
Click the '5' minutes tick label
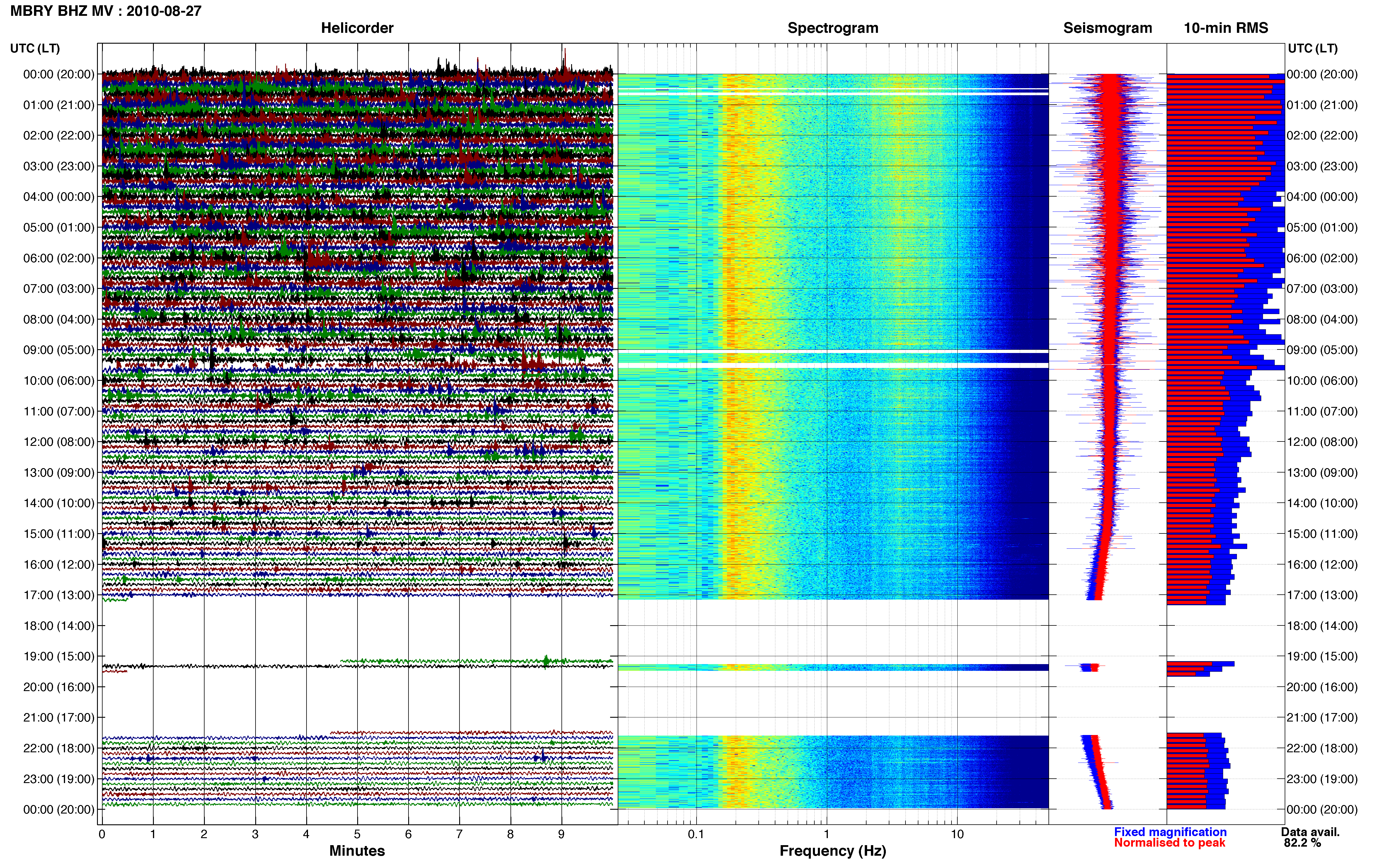[x=357, y=834]
